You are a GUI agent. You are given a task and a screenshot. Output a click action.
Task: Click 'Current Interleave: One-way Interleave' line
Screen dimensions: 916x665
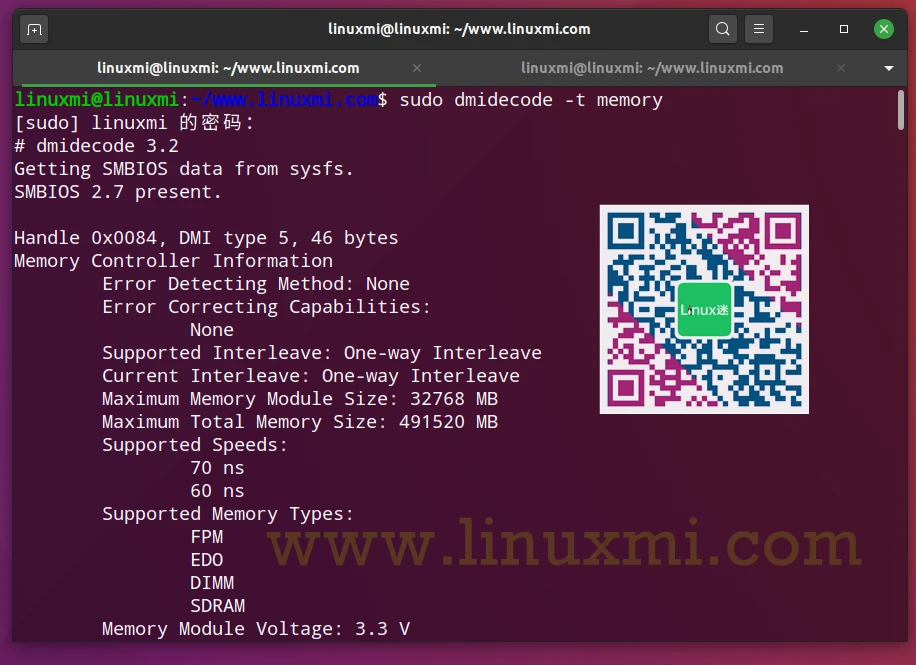point(311,376)
